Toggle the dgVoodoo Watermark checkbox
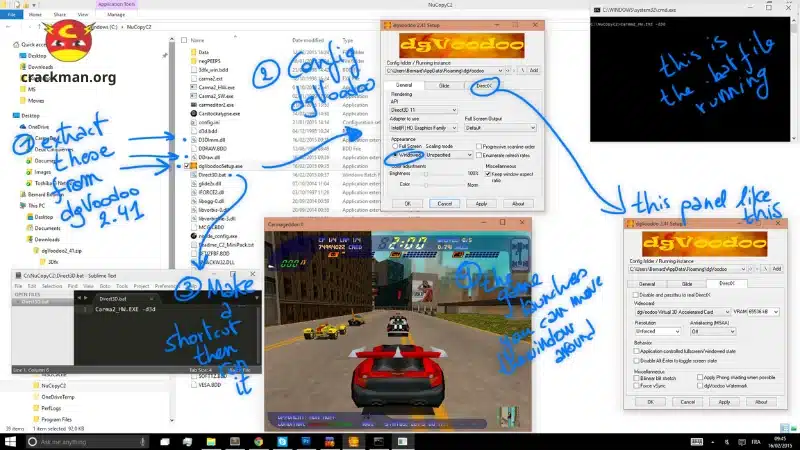Viewport: 800px width, 450px height. [700, 386]
